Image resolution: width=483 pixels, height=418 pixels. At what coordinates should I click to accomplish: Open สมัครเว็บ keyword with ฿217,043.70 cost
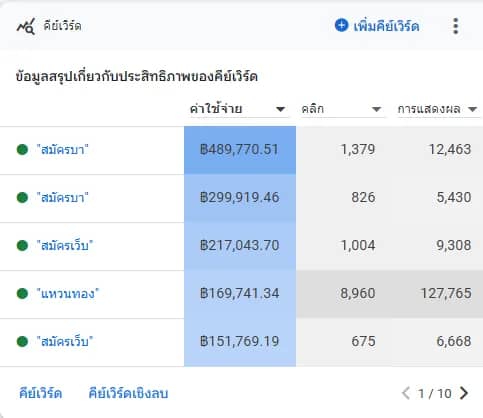[x=64, y=246]
